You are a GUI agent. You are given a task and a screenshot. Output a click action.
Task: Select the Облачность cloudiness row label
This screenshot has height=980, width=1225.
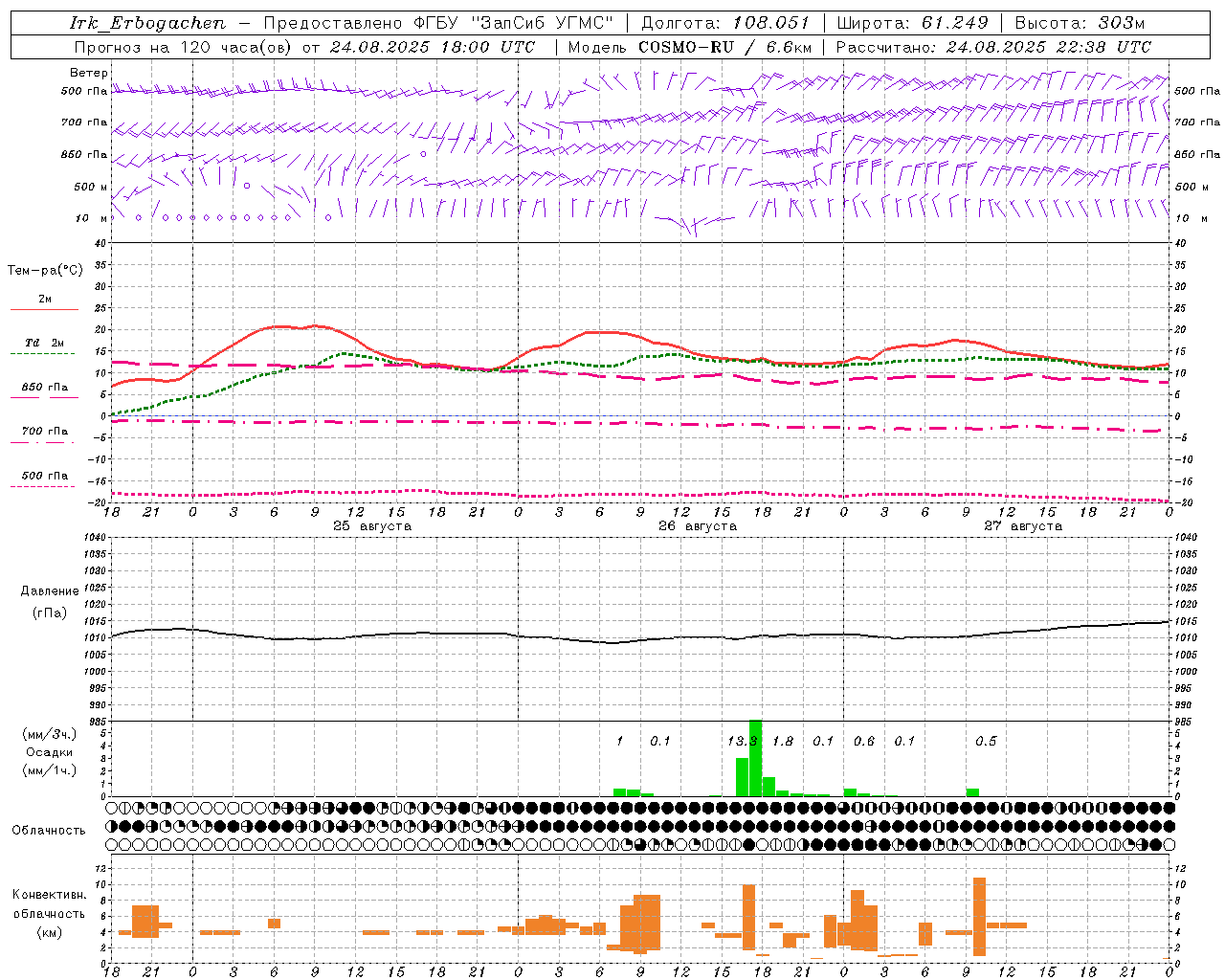point(49,830)
